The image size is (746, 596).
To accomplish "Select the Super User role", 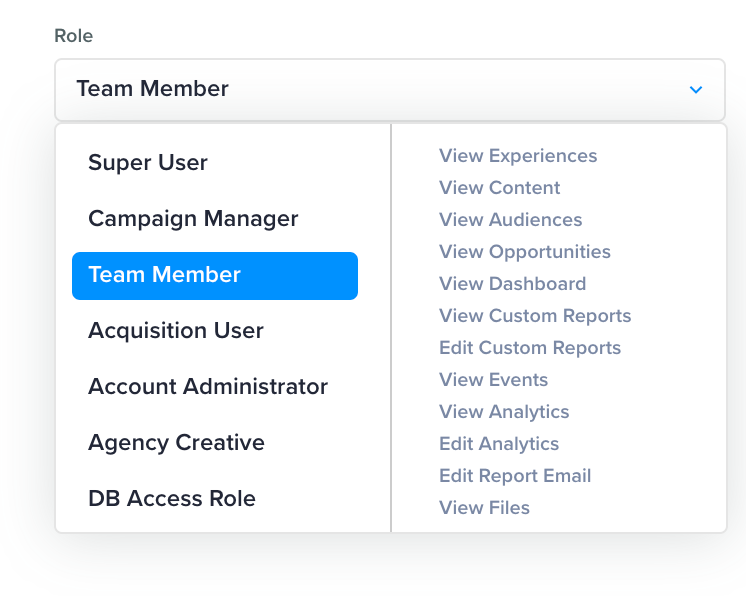I will pyautogui.click(x=148, y=163).
